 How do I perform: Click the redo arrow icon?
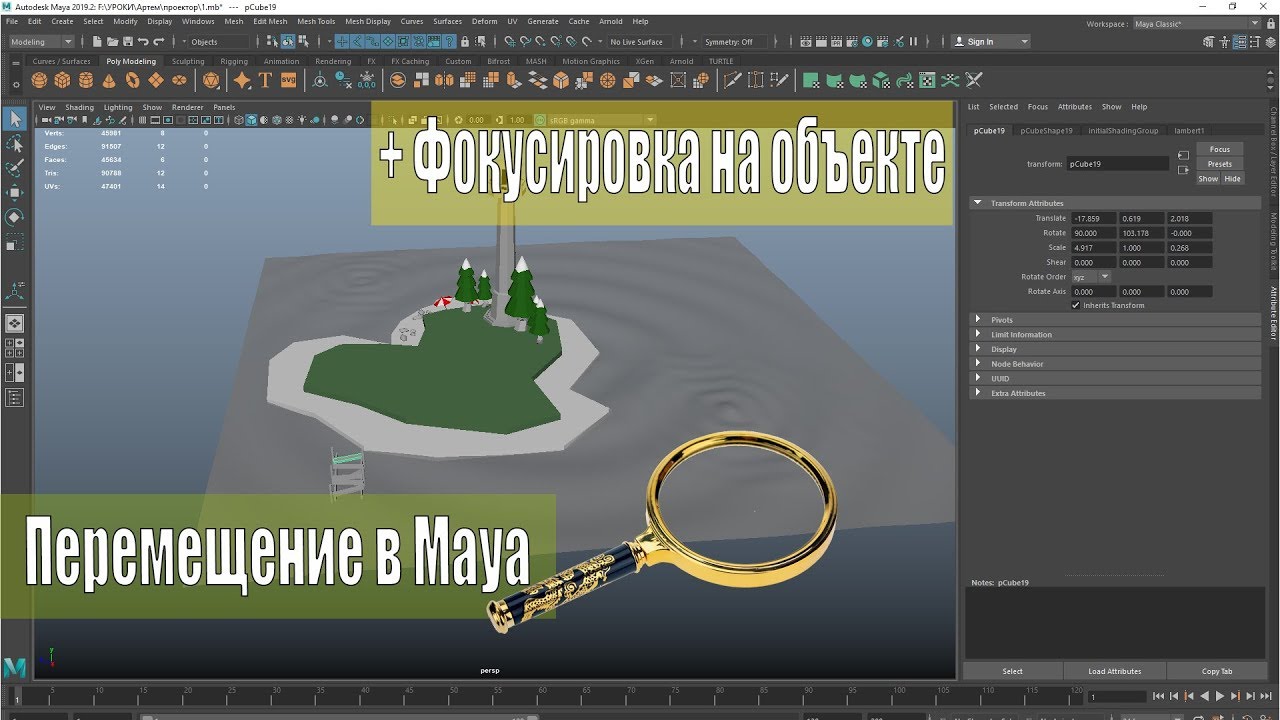point(159,42)
